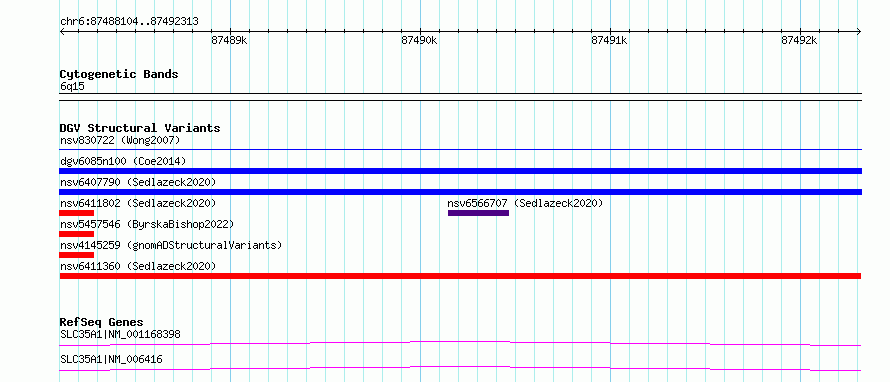
Task: Click the 87491k ruler tick label
Action: click(610, 40)
